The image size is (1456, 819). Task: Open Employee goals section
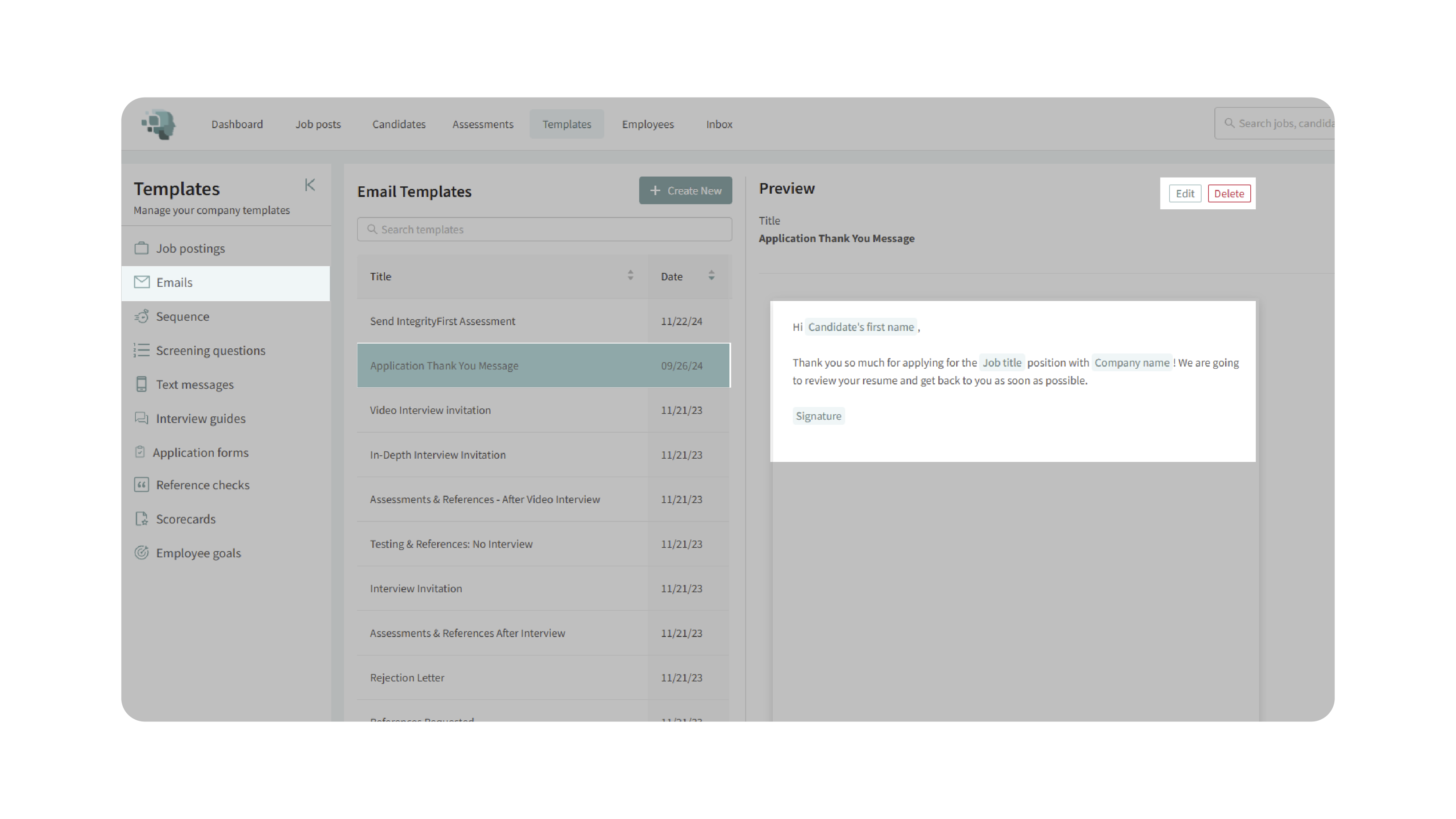[198, 553]
